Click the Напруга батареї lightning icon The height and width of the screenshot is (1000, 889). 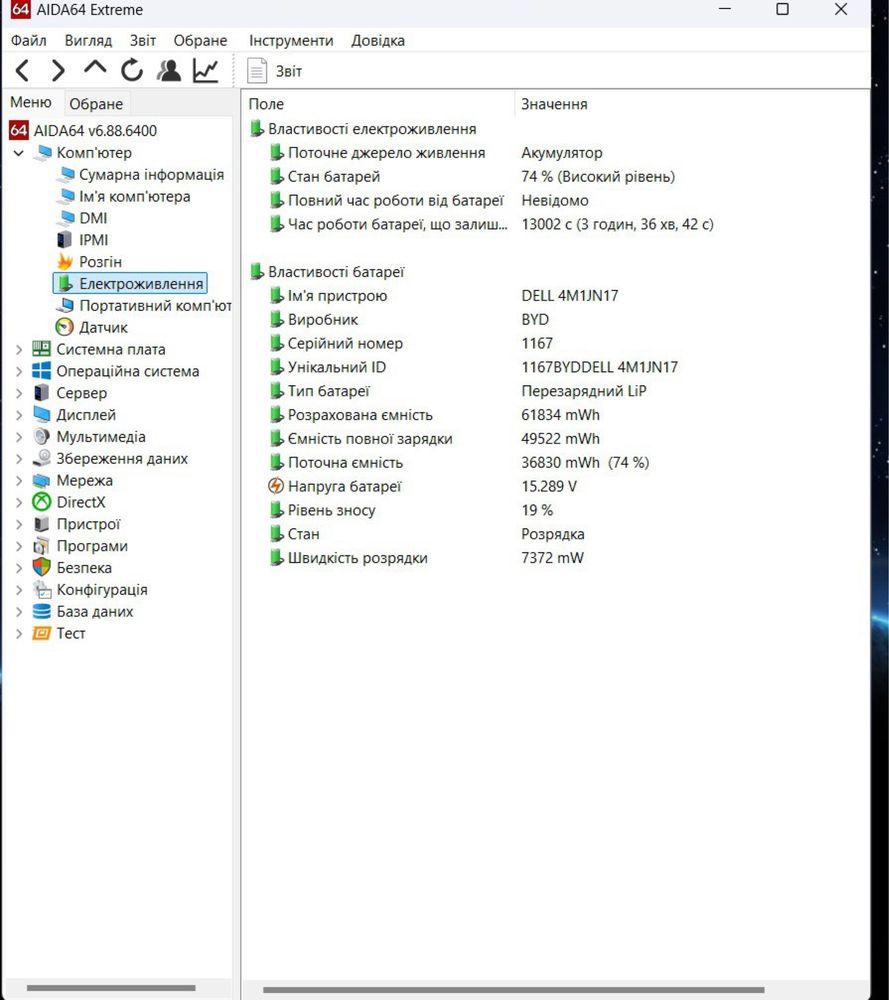click(x=276, y=486)
